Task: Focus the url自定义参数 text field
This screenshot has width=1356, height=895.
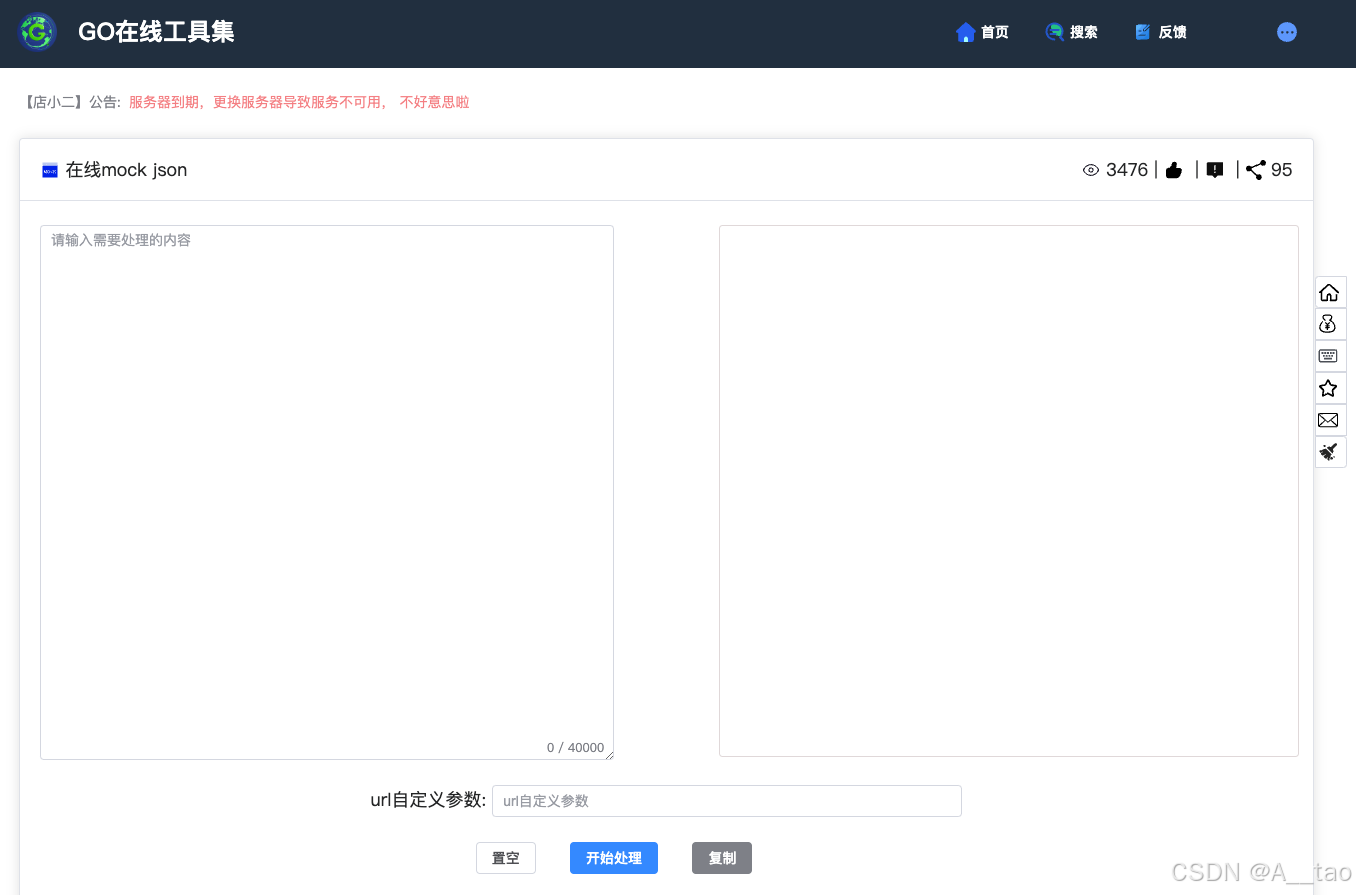Action: 727,801
